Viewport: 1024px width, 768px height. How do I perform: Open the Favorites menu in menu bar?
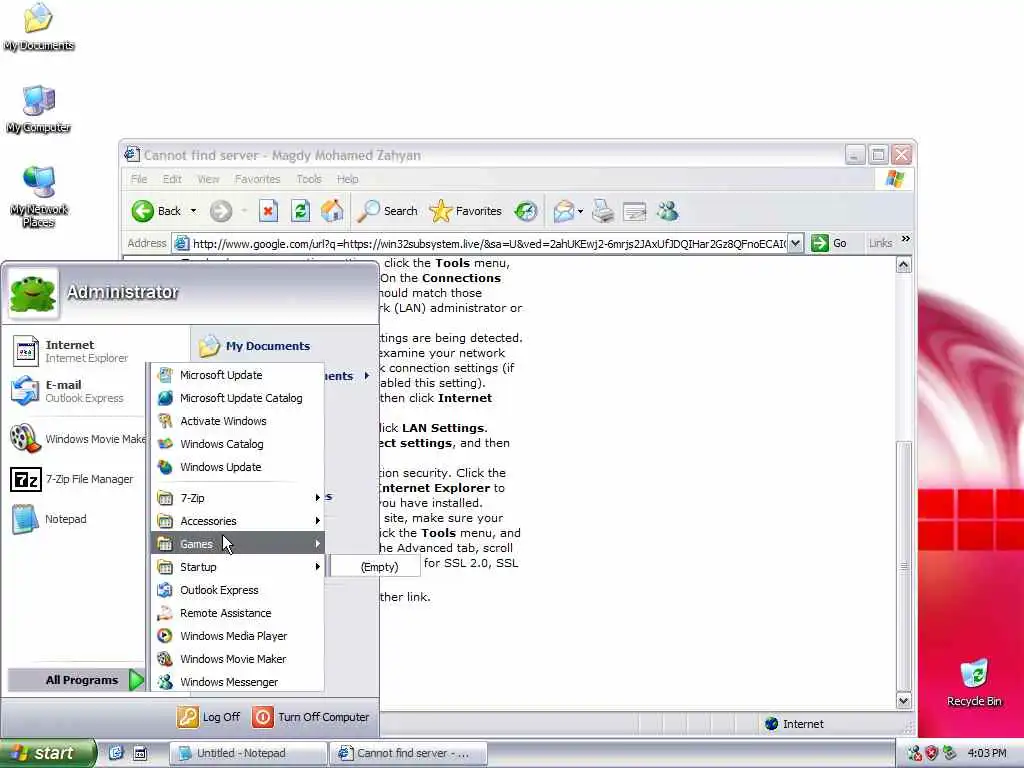(257, 179)
